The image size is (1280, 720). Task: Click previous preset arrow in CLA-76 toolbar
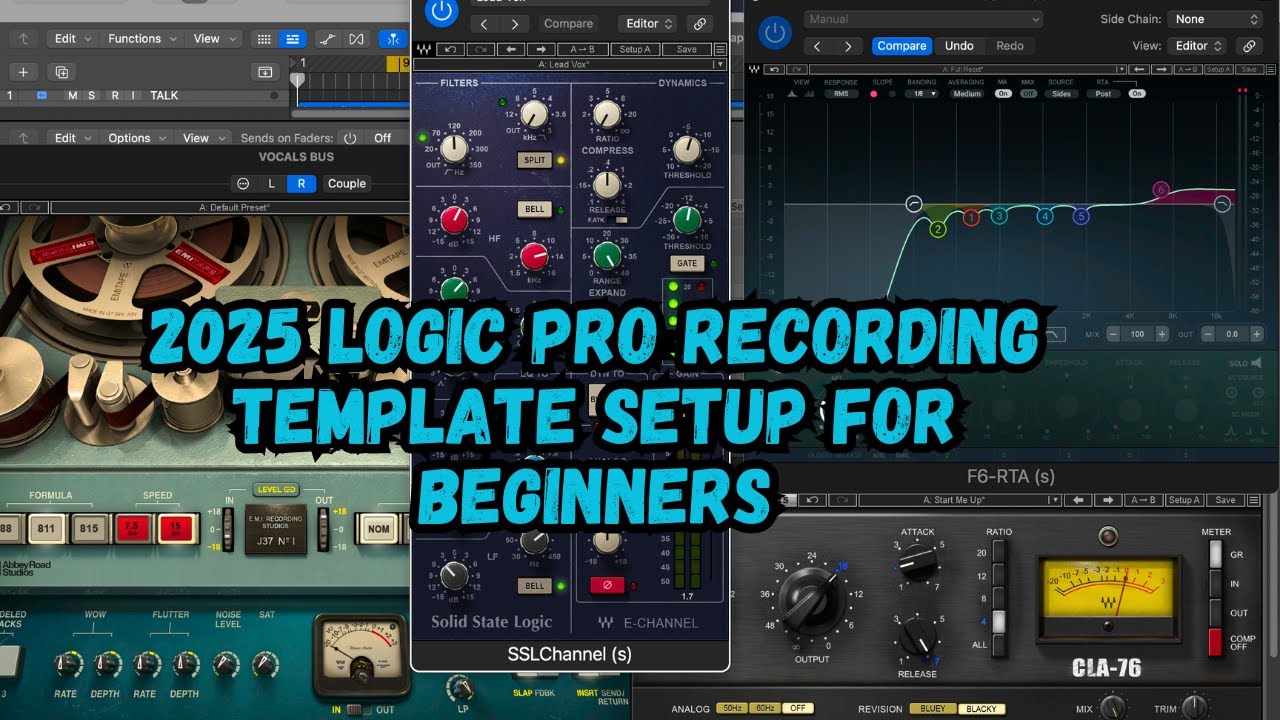tap(1078, 500)
